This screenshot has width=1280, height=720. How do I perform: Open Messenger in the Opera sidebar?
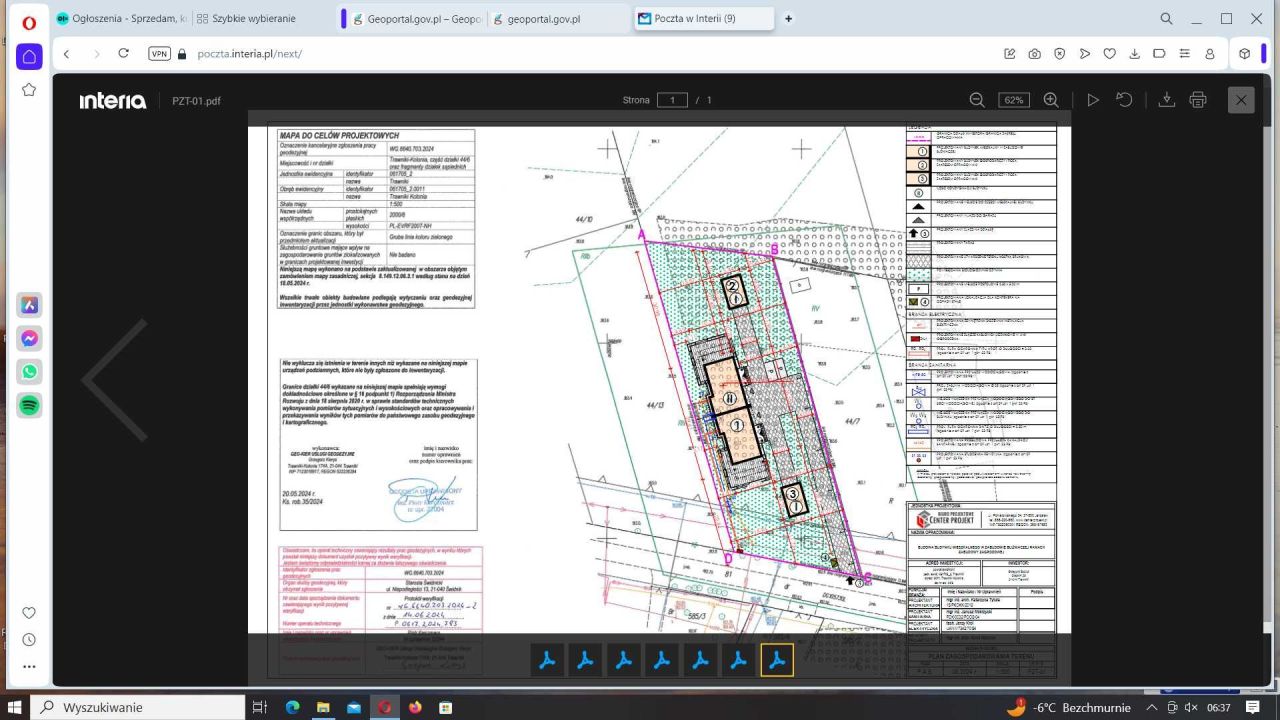tap(29, 339)
